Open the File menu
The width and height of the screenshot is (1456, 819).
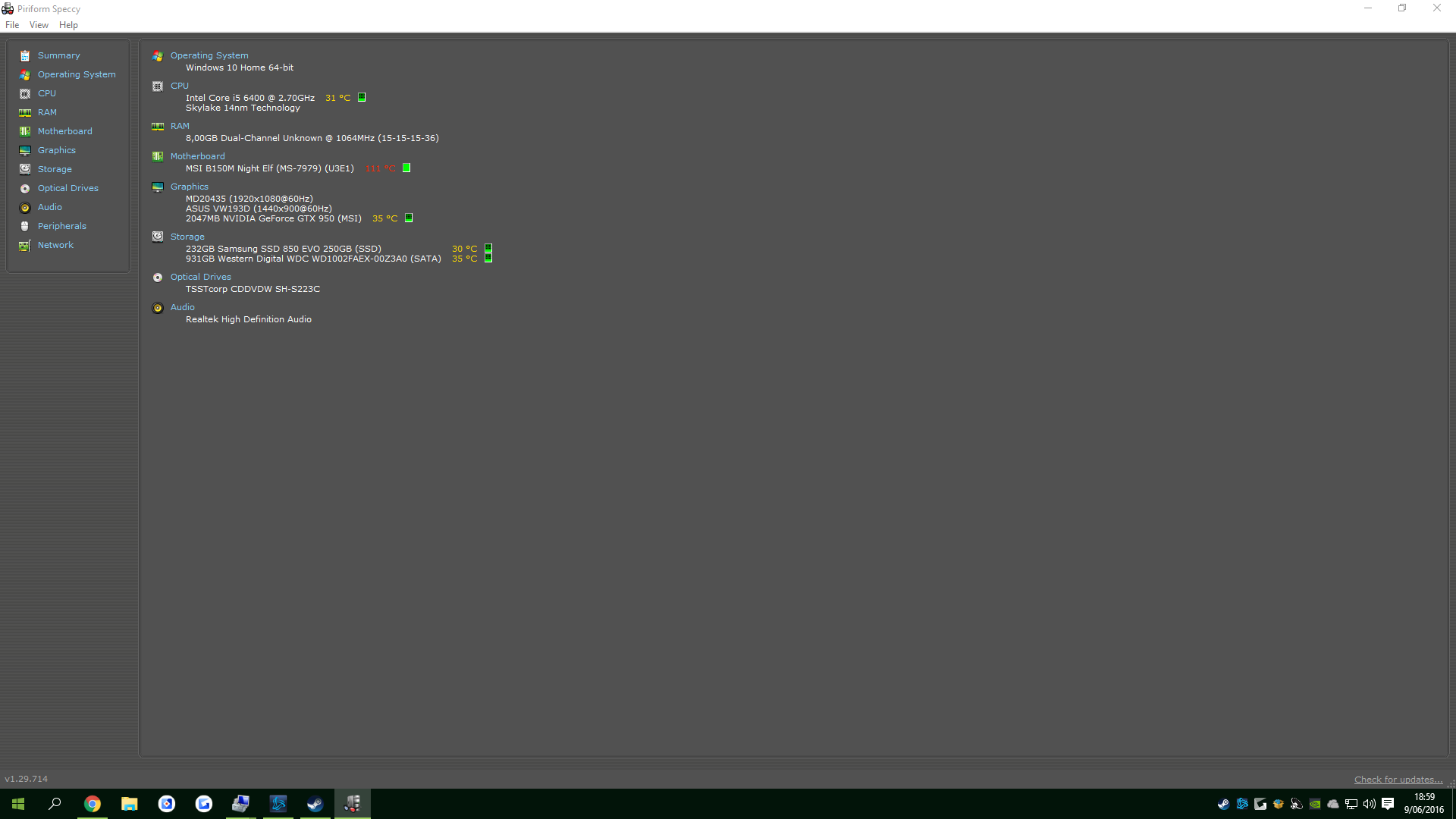[x=12, y=24]
